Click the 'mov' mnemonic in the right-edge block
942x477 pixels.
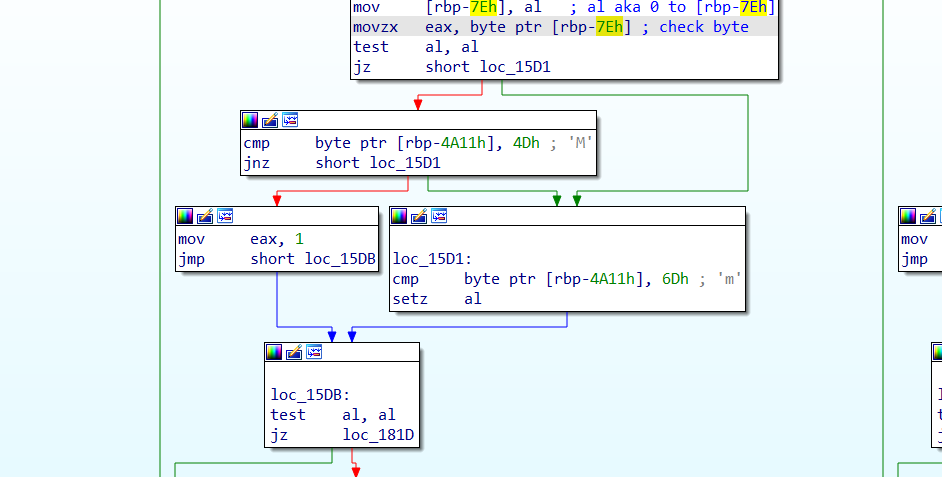914,239
